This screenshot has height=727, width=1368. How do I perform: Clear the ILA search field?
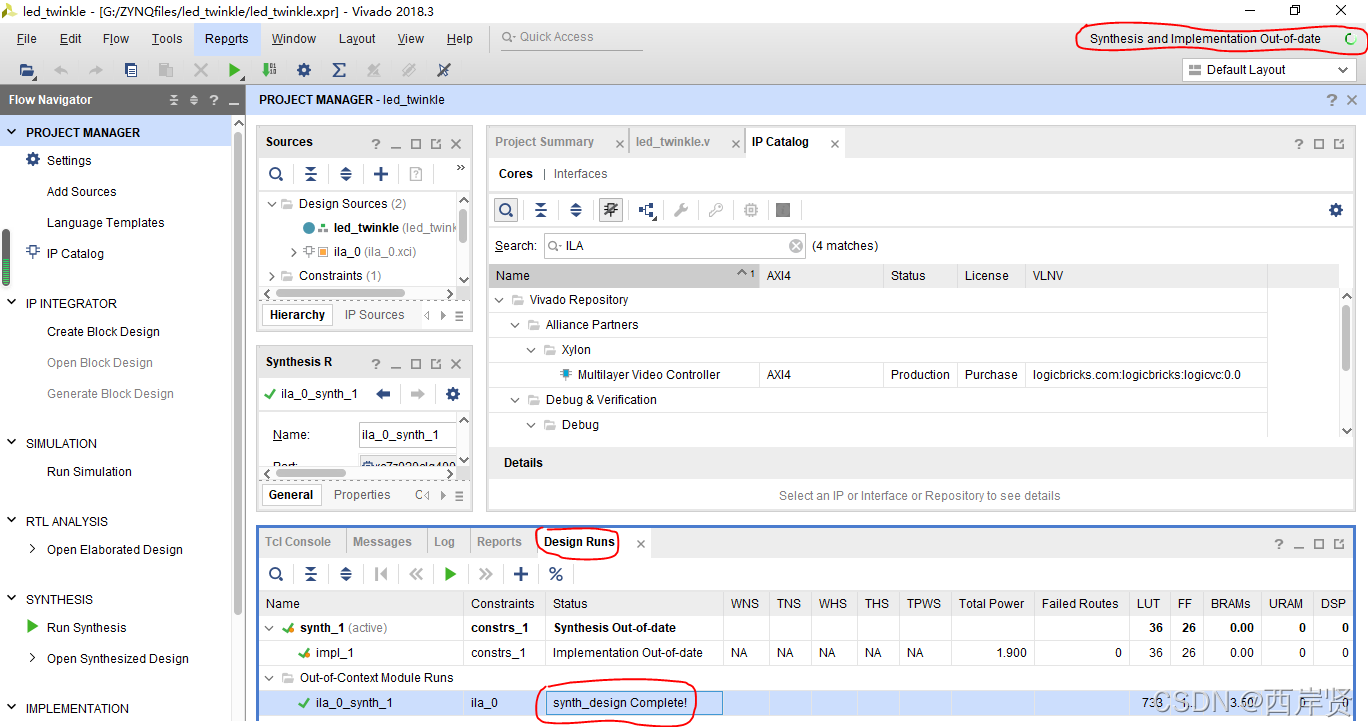click(x=796, y=246)
